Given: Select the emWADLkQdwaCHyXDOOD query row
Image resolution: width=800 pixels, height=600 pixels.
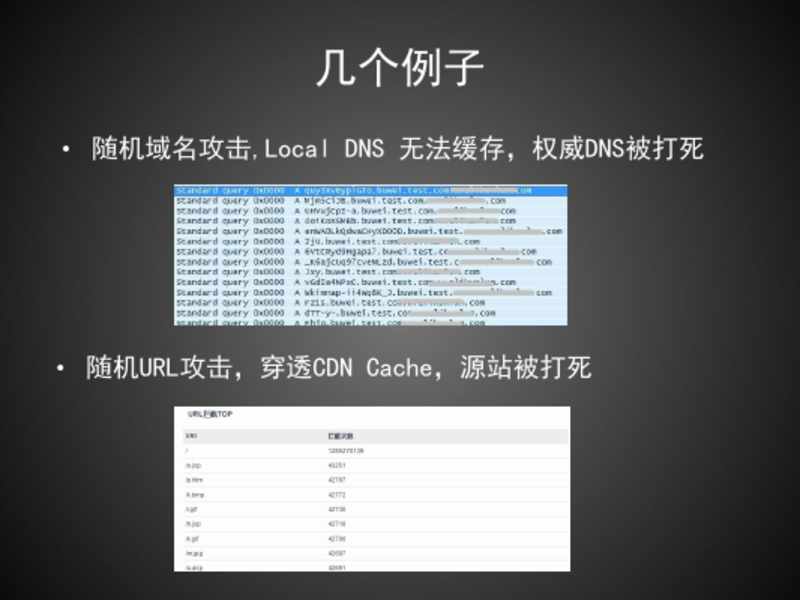Looking at the screenshot, I should pos(370,231).
